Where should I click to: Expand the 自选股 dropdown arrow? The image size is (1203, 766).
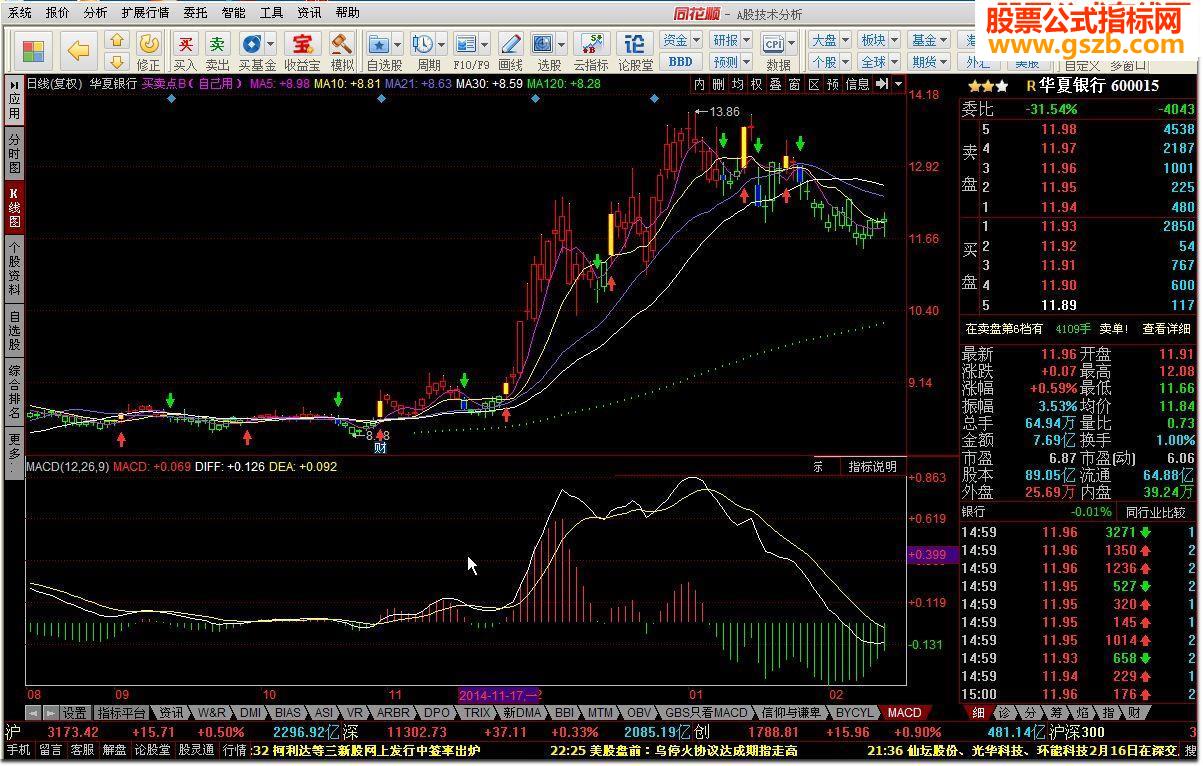[398, 44]
